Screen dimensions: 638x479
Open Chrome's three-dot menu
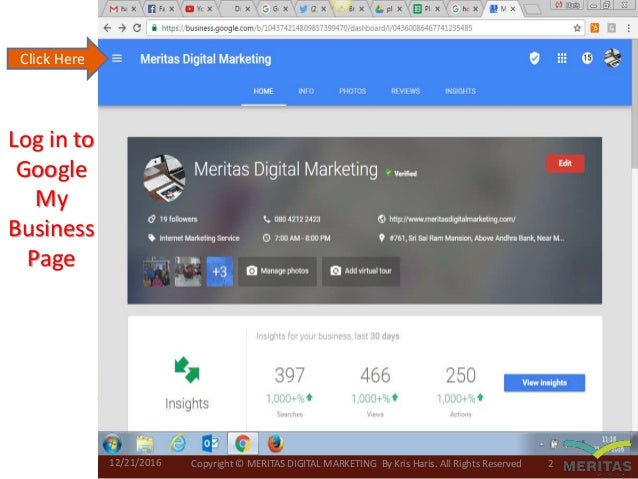pyautogui.click(x=628, y=28)
